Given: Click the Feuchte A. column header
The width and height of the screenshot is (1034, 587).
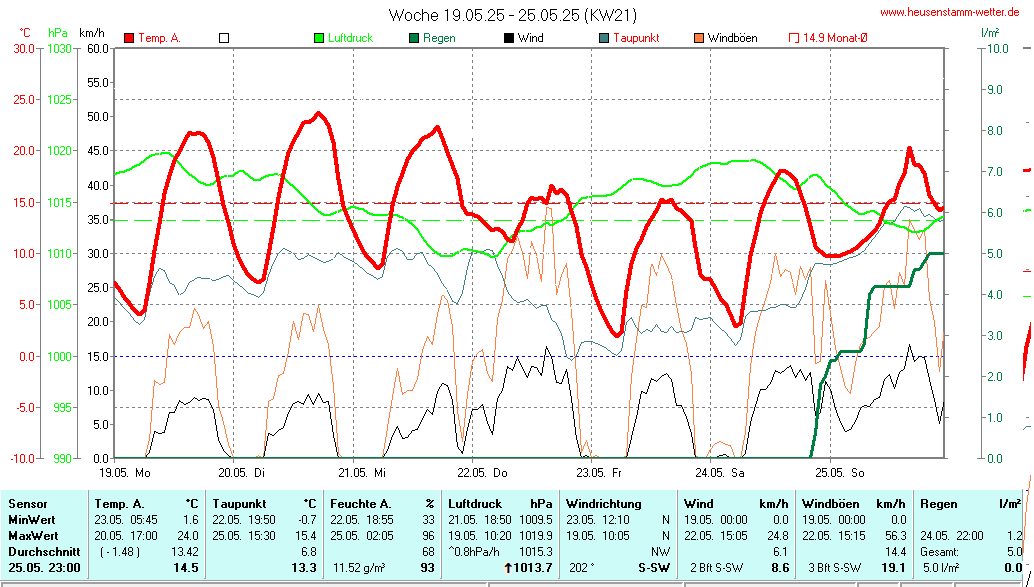Looking at the screenshot, I should tap(360, 504).
